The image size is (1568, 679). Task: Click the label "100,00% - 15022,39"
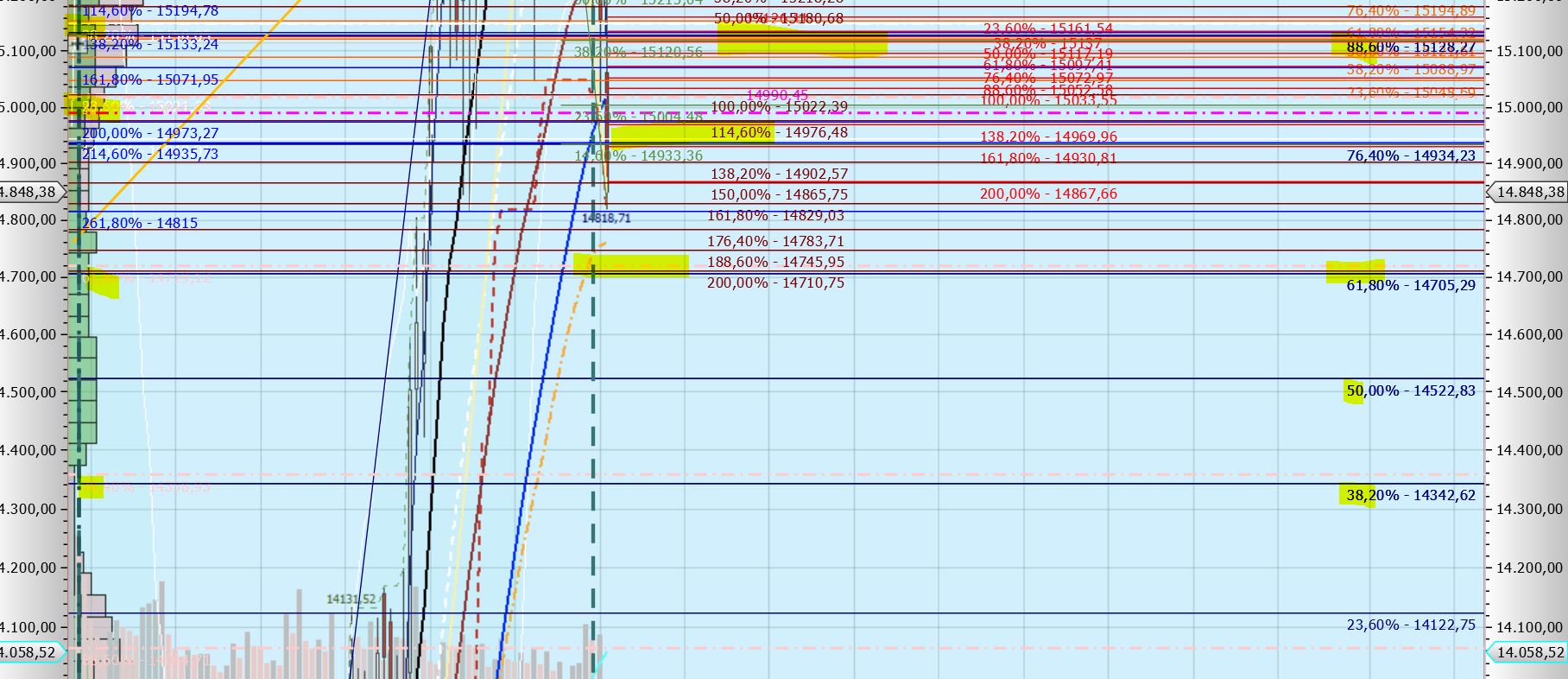coord(779,106)
